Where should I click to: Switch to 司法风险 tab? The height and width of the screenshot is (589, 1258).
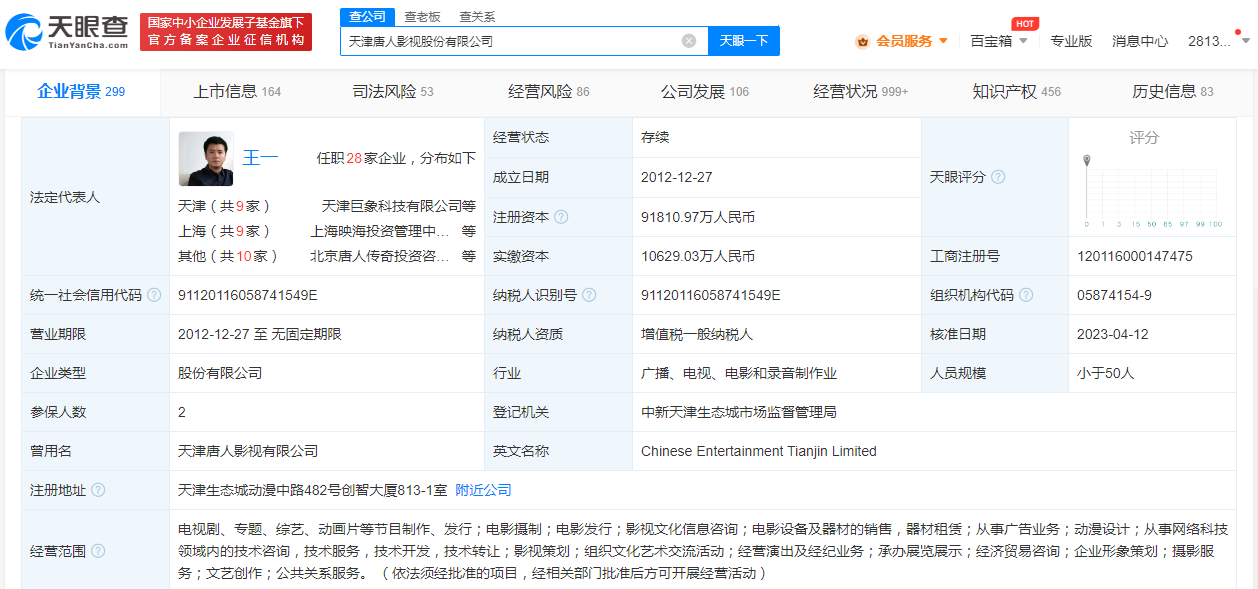(x=393, y=92)
